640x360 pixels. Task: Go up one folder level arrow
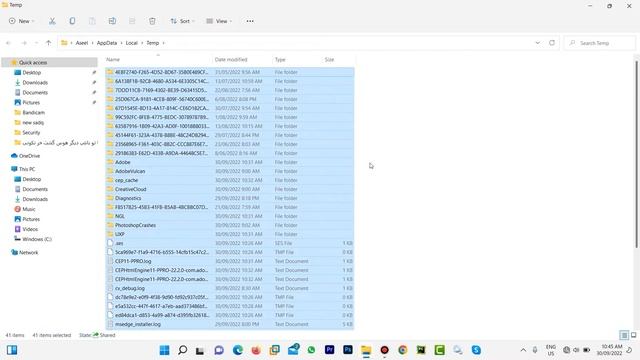(49, 43)
